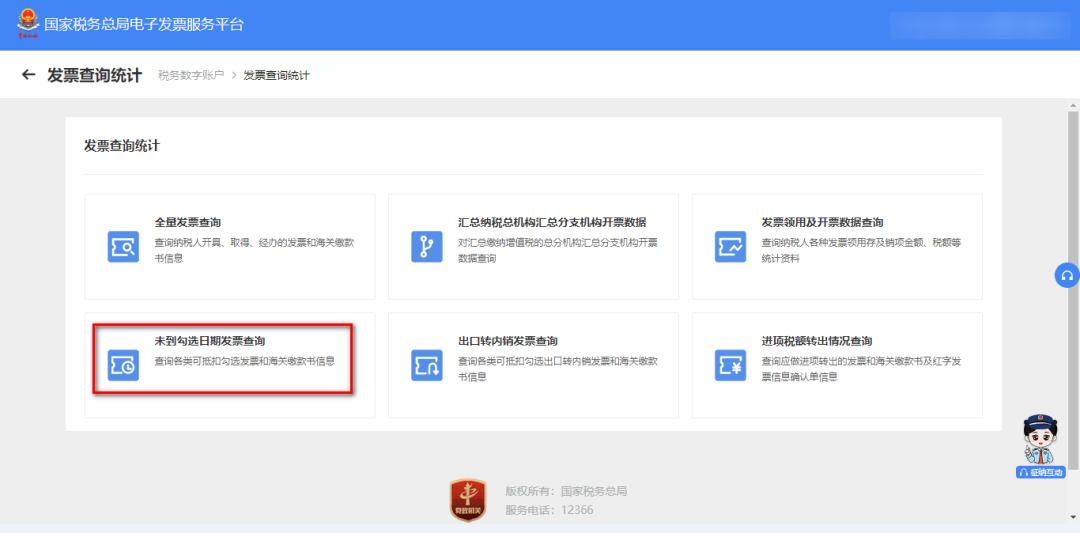Viewport: 1080px width, 533px height.
Task: Click the icon for 出口转内销发票查询
Action: [x=427, y=365]
